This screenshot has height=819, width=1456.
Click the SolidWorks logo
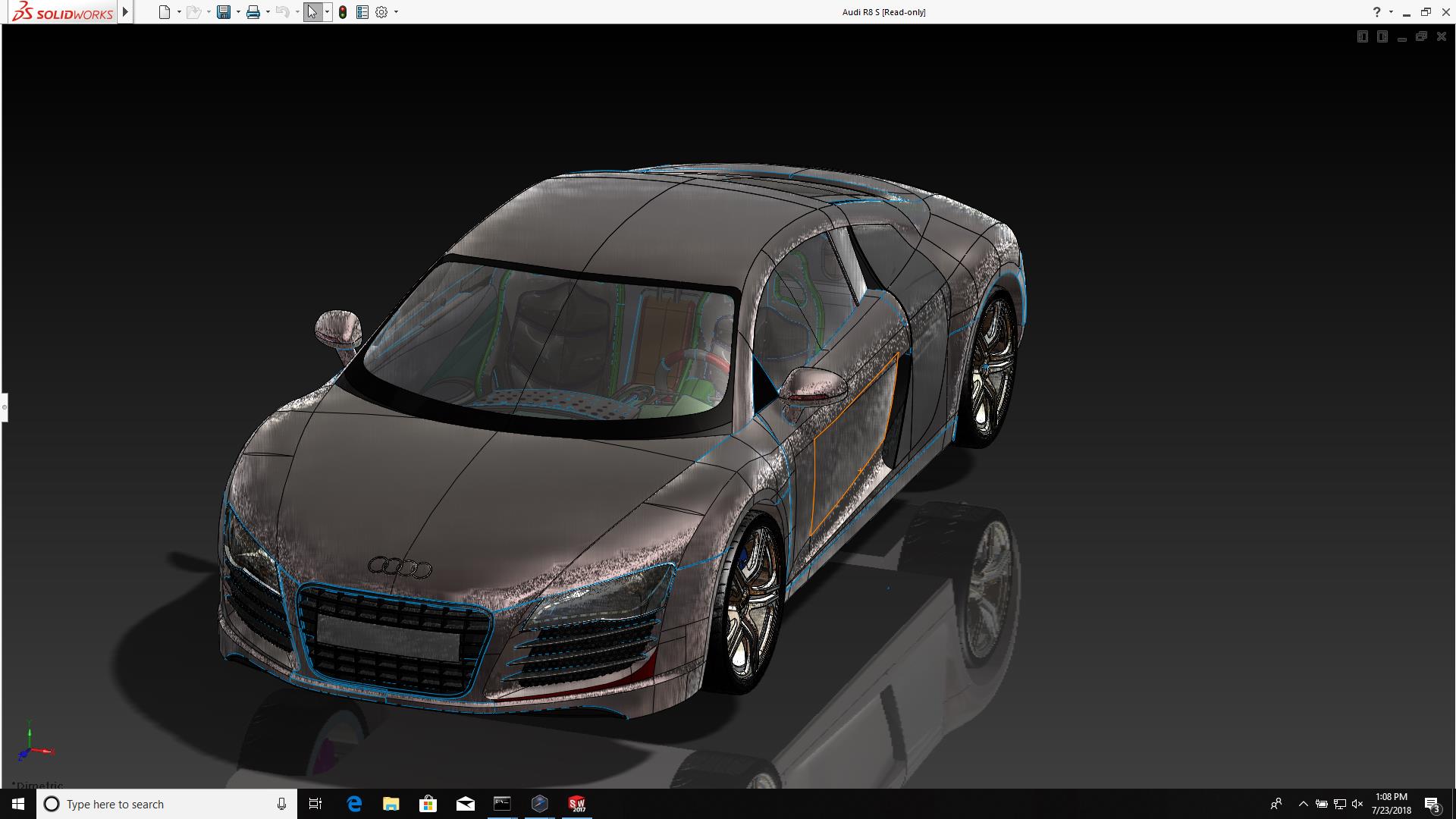point(62,12)
